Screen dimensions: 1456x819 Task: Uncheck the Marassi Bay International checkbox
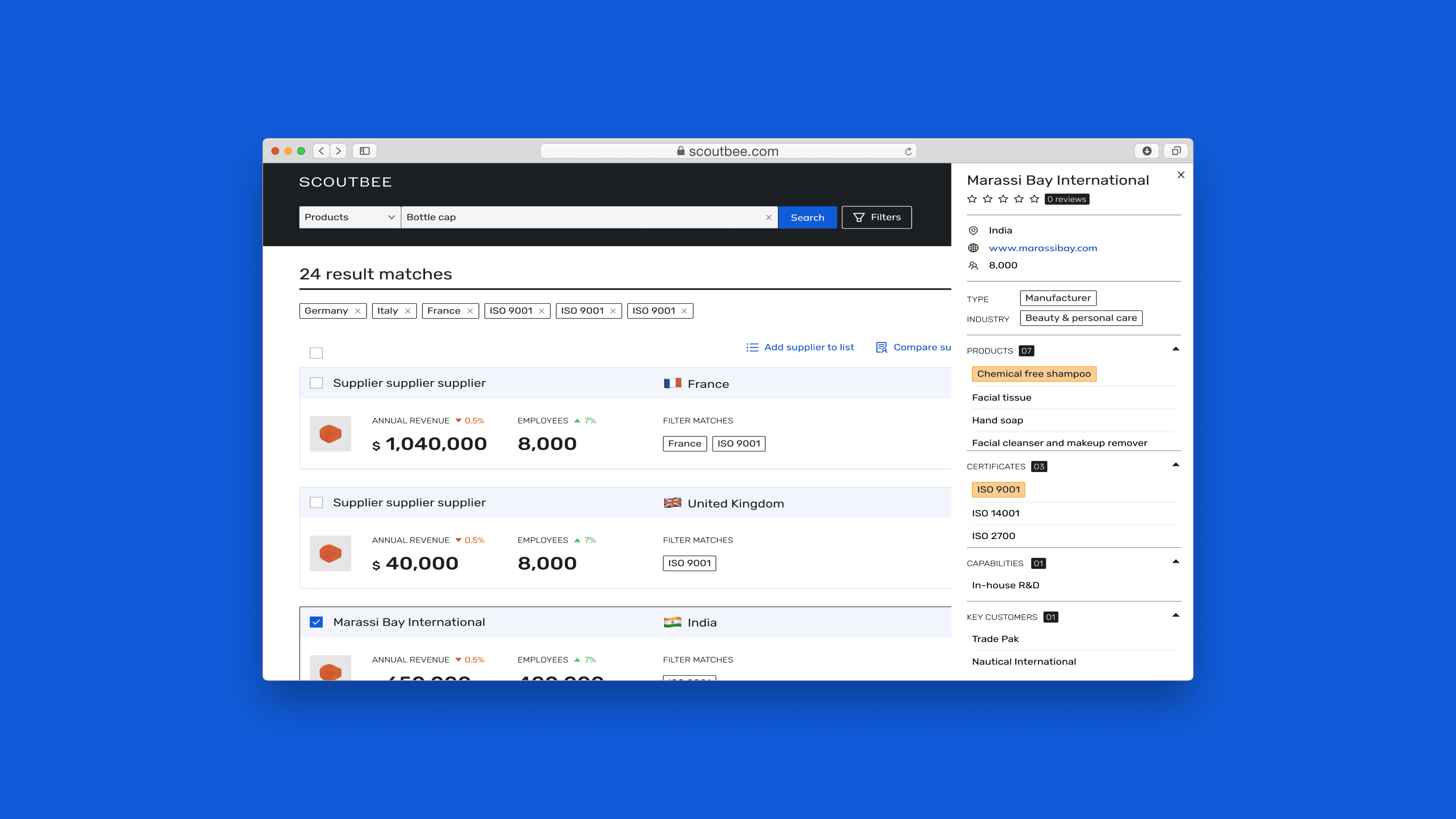[x=317, y=622]
